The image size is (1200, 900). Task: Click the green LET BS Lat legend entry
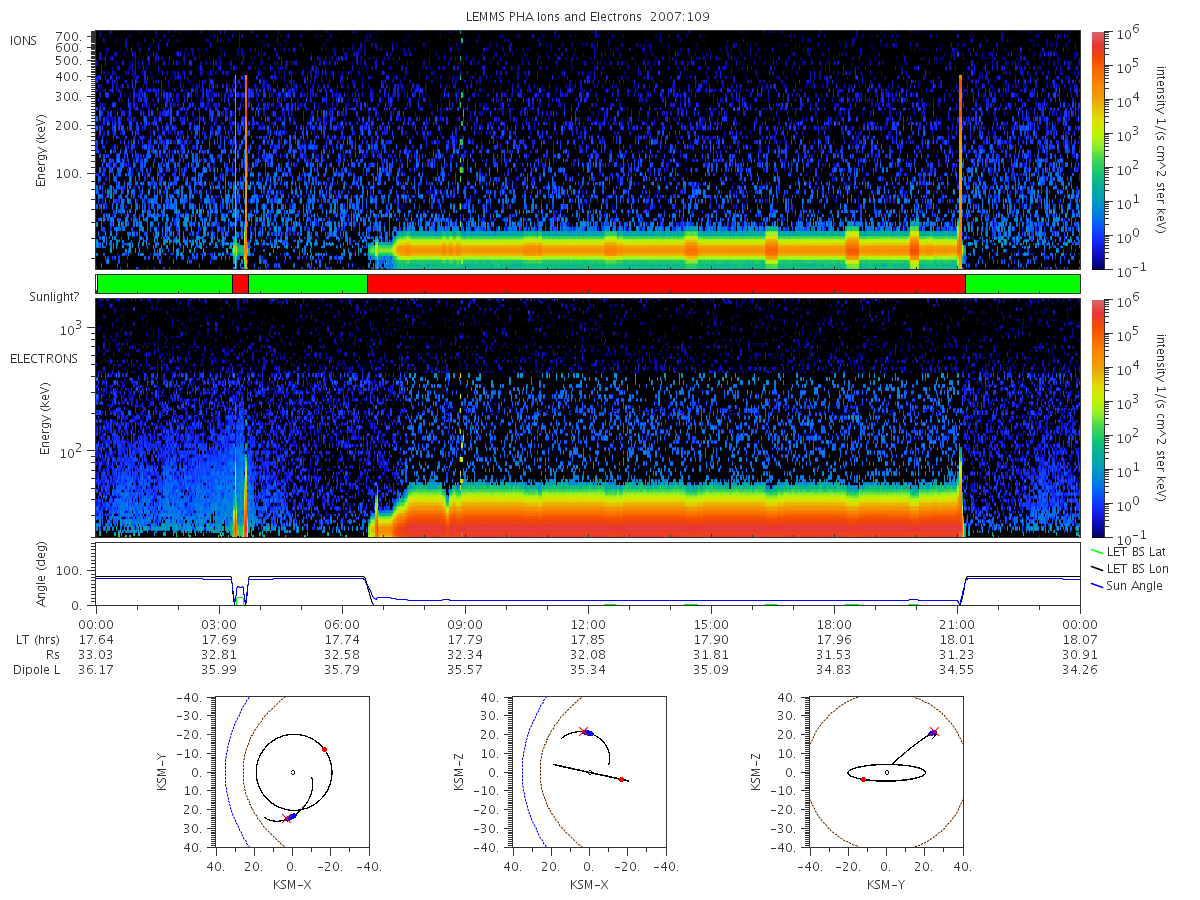click(1127, 551)
